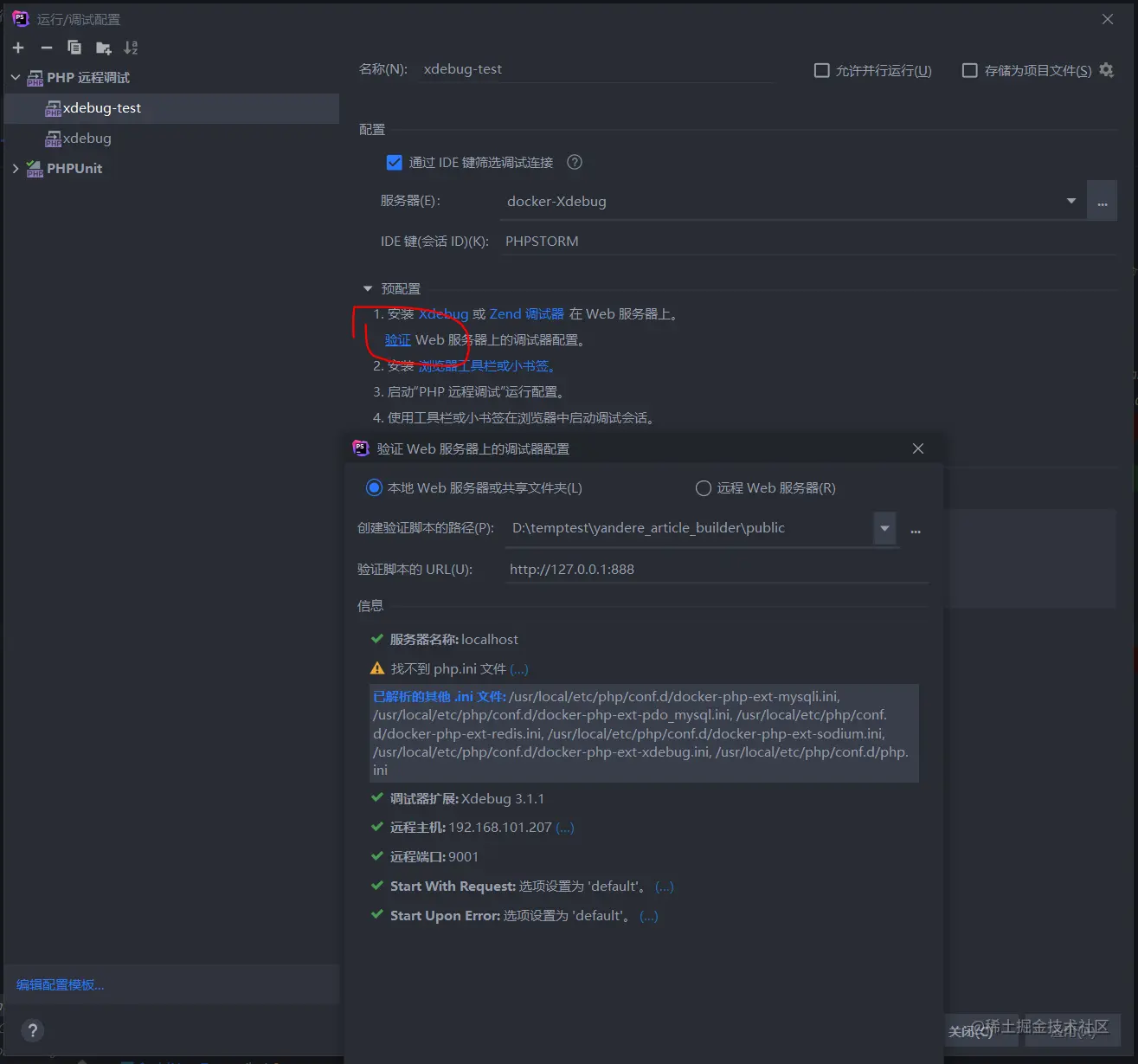The height and width of the screenshot is (1064, 1138).
Task: Click the 4. 使用工具栏或小书签 step text
Action: tap(513, 418)
